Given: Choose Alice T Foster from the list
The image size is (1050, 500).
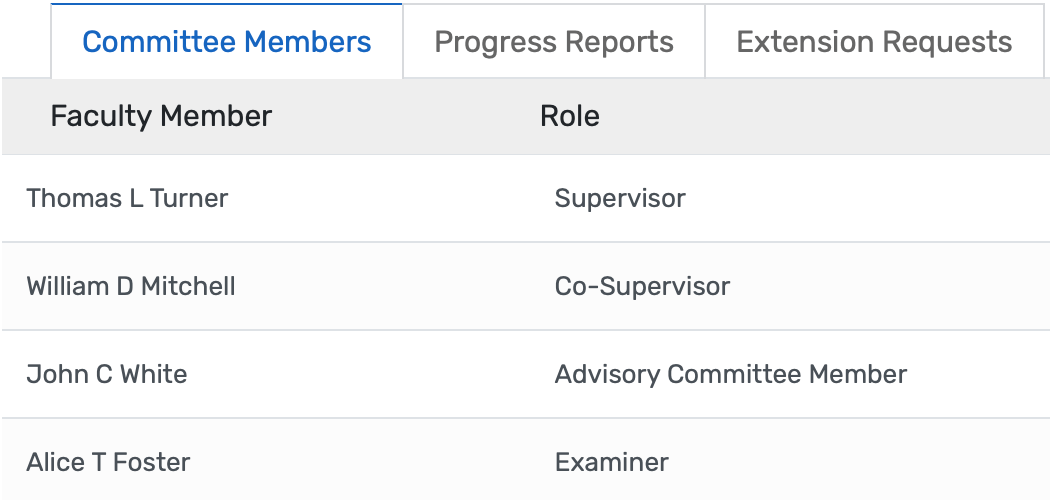Looking at the screenshot, I should pos(108,462).
